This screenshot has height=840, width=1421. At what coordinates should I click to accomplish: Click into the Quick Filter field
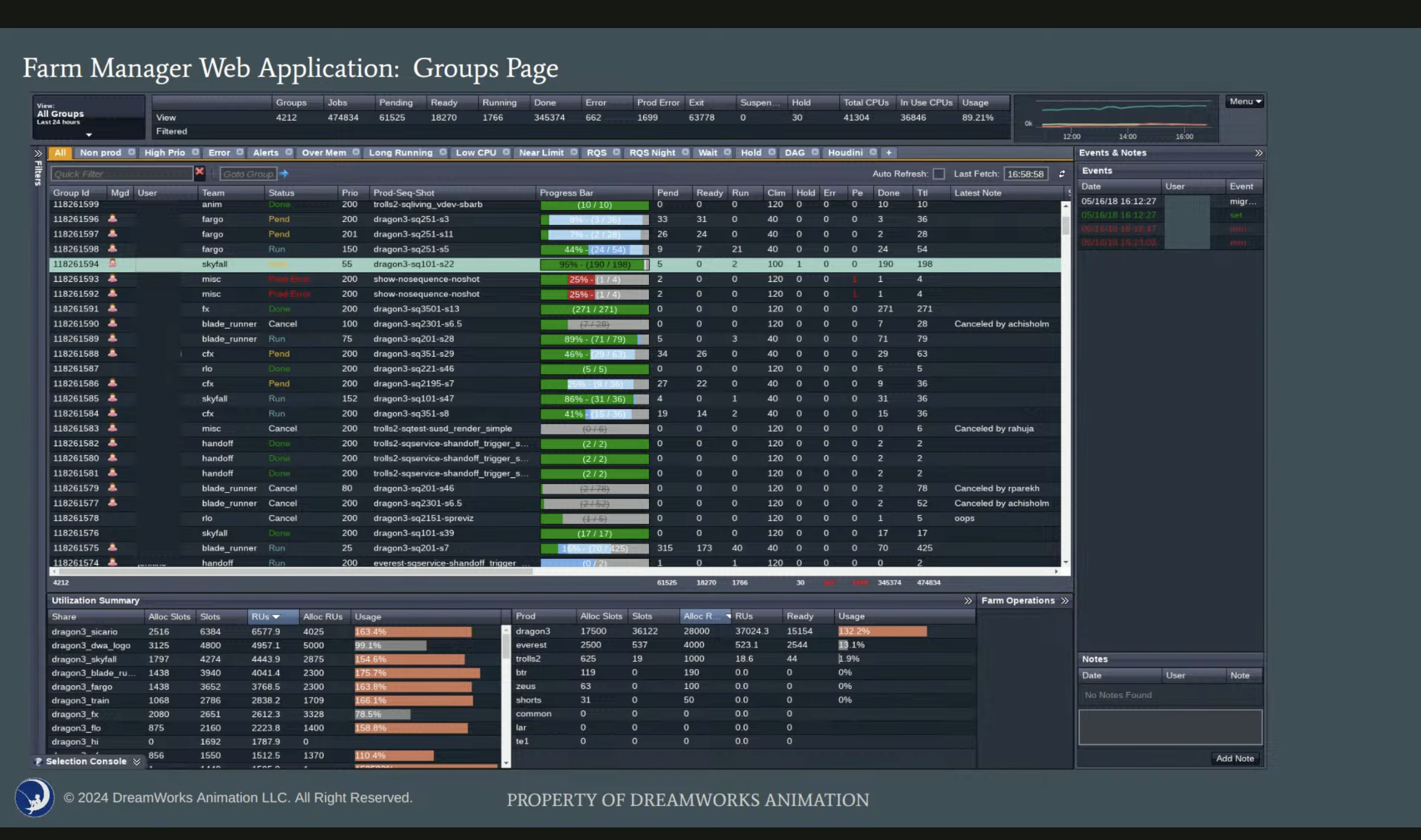click(x=122, y=174)
